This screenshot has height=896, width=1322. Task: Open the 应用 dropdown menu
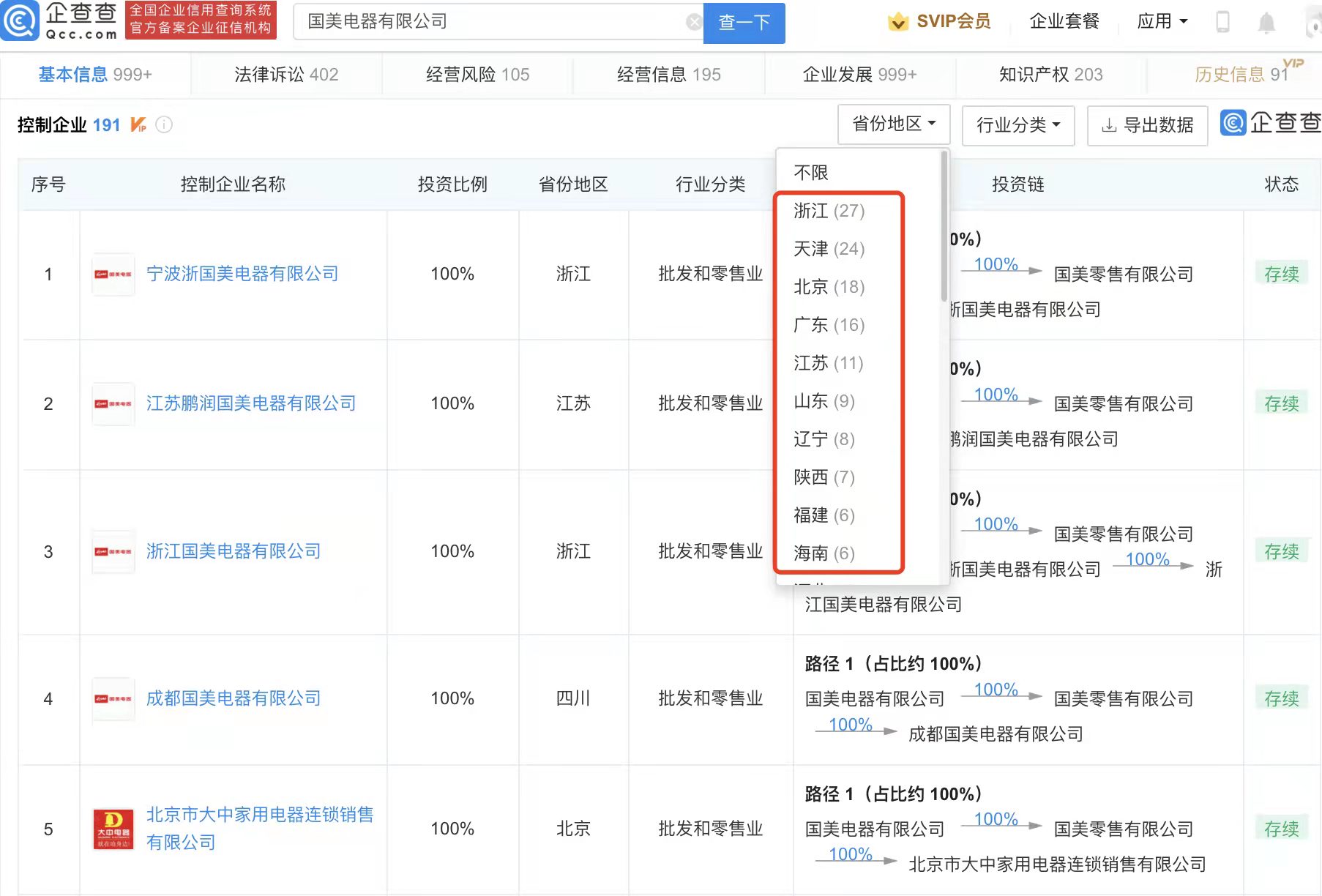pos(1162,21)
